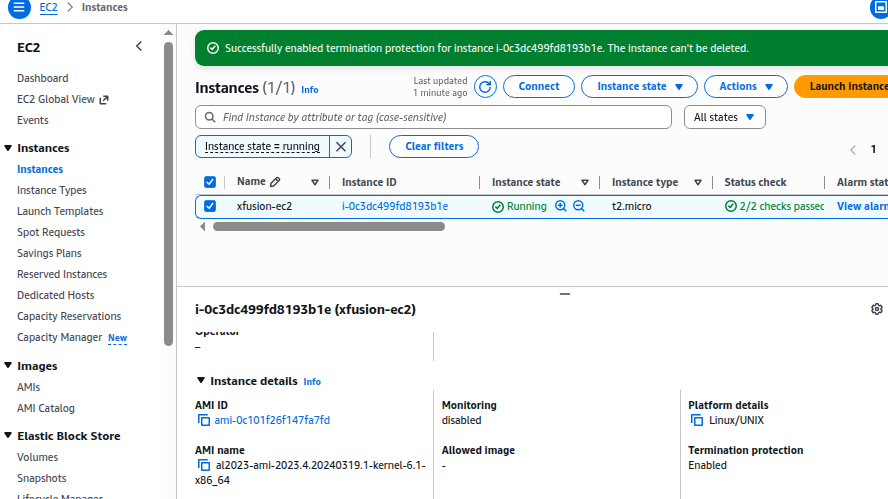Click the zoom-in filter icon beside Running
Viewport: 888px width, 499px height.
point(561,206)
